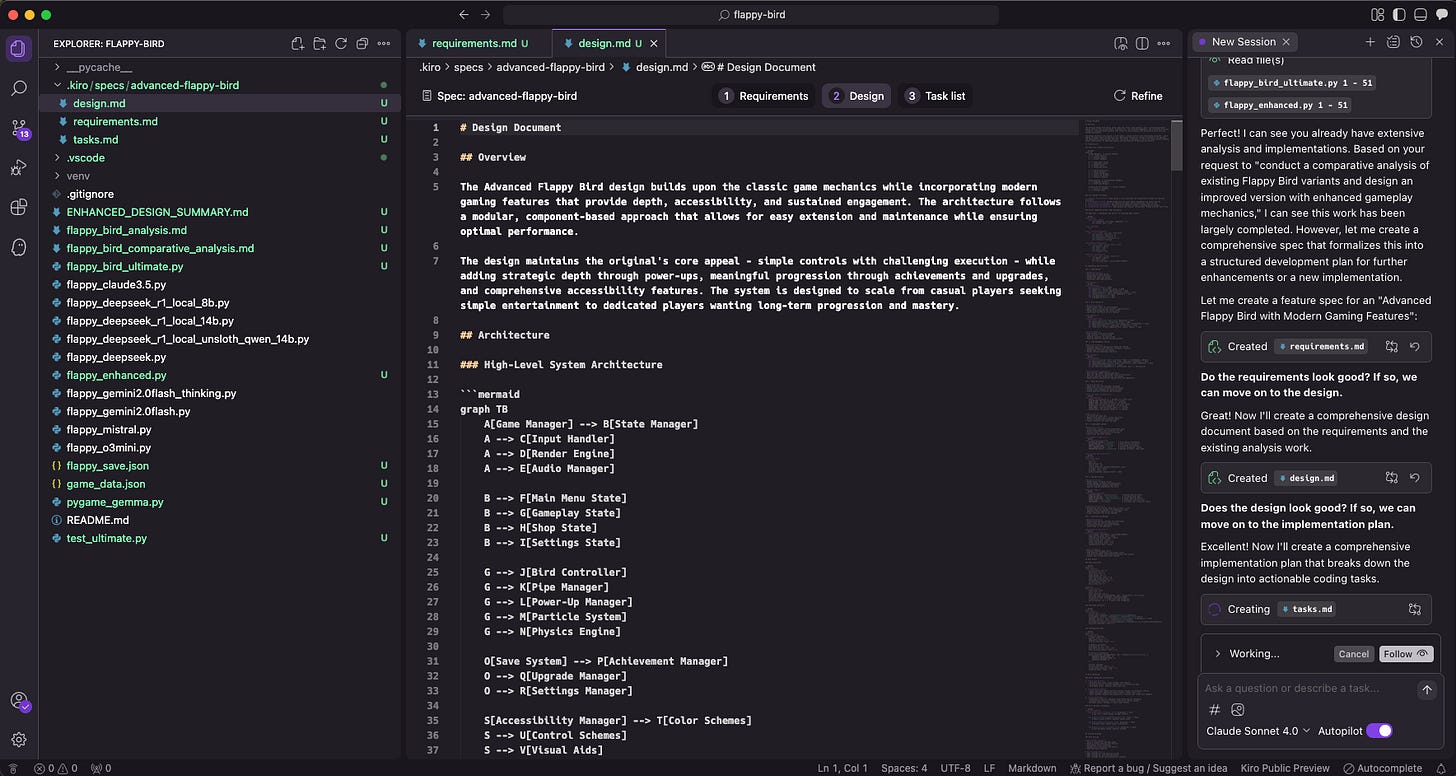The height and width of the screenshot is (776, 1456).
Task: Follow the agent's working progress
Action: point(1406,654)
